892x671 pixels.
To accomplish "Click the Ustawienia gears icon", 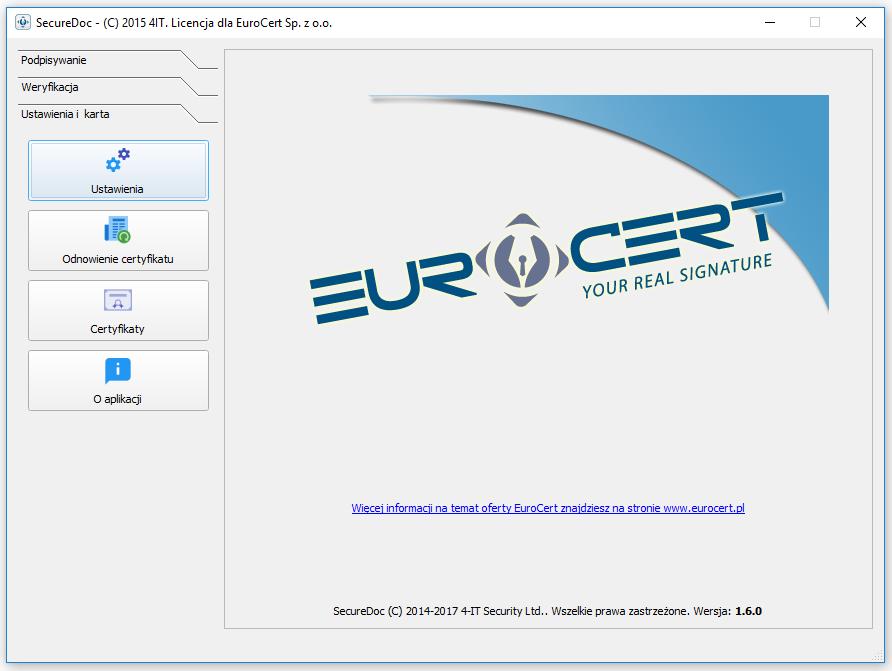I will tap(118, 160).
